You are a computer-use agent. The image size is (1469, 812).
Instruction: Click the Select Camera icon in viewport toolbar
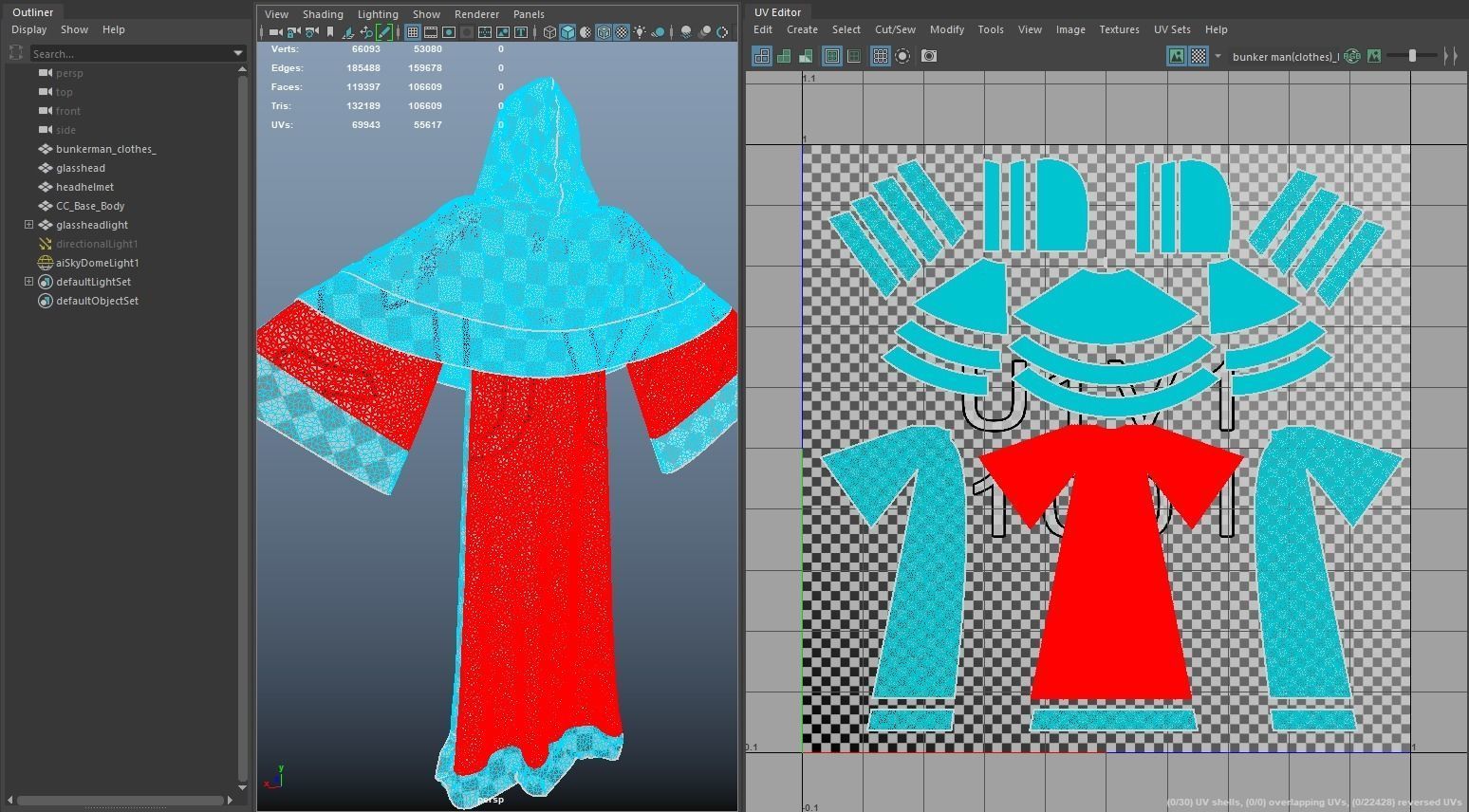click(x=275, y=32)
